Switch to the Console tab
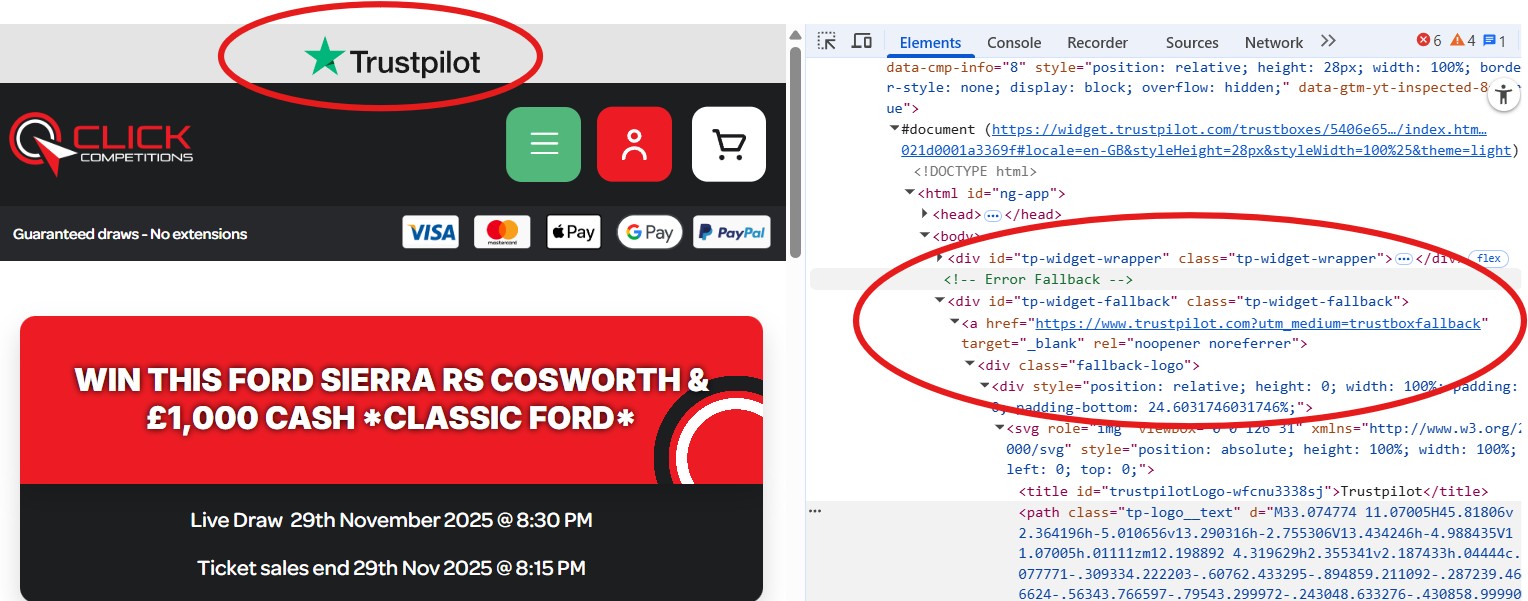1528x601 pixels. (x=1014, y=43)
